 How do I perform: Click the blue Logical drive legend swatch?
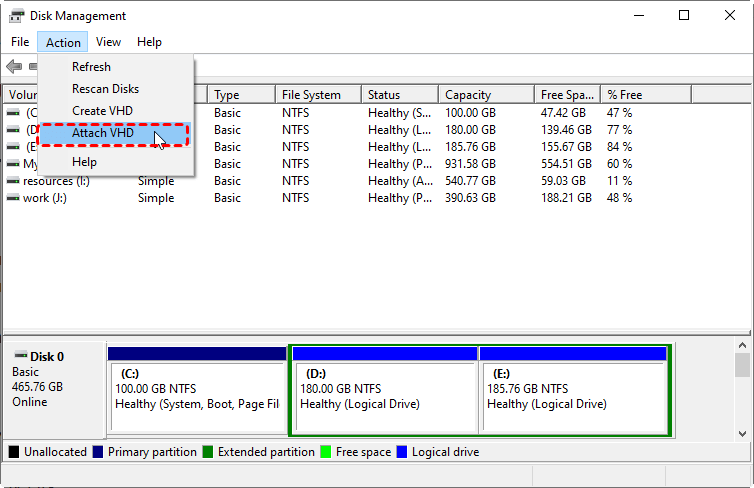402,452
